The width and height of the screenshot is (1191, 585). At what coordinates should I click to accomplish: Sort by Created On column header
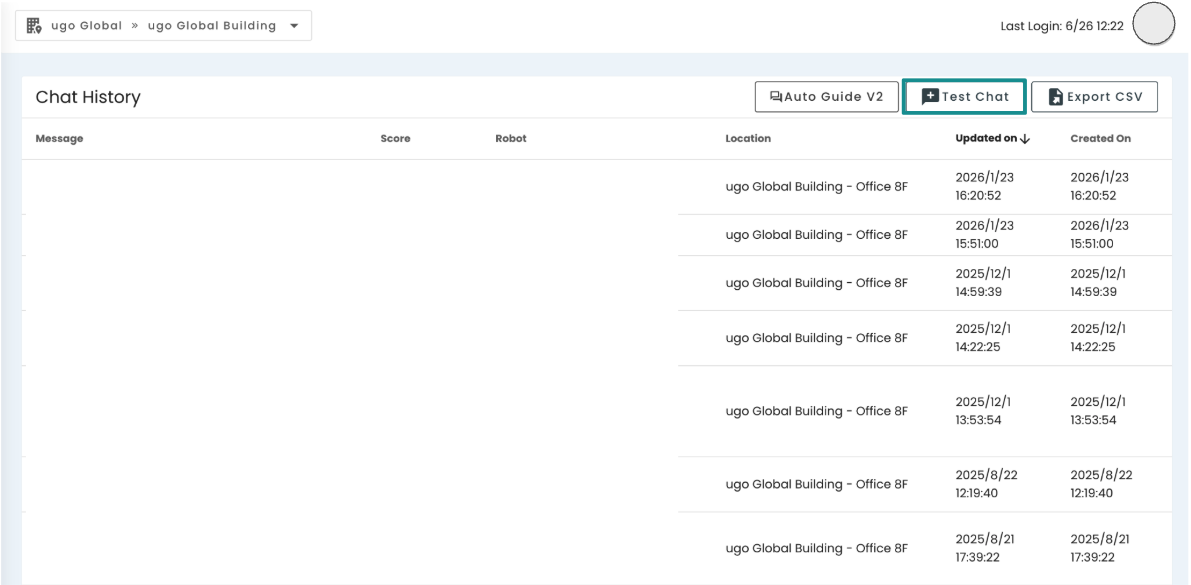point(1101,138)
